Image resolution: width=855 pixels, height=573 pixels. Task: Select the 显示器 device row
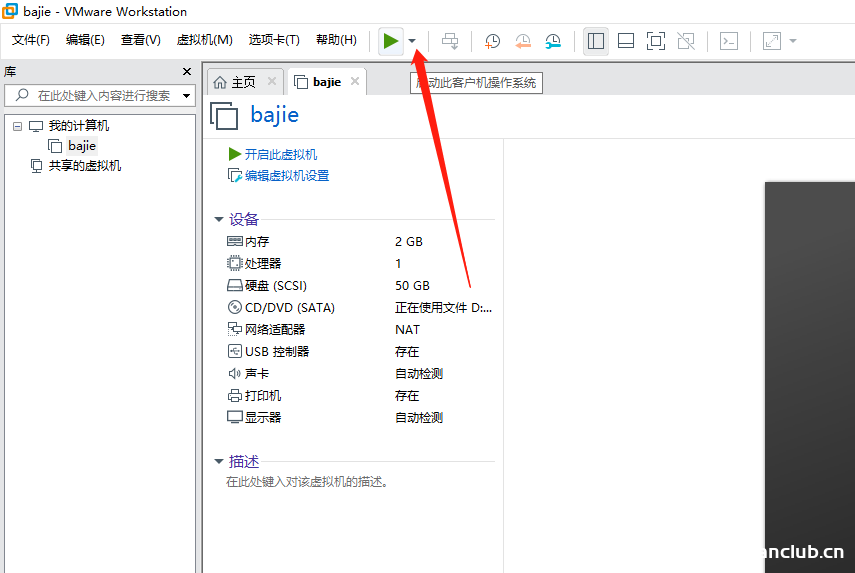click(x=360, y=418)
